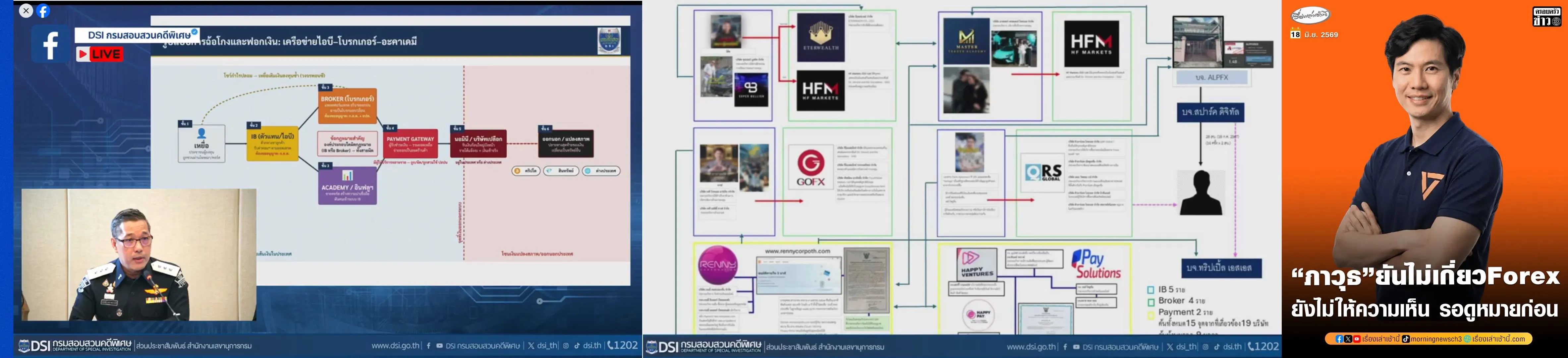Click the ต่างประเทศ legend pill
The width and height of the screenshot is (1568, 358).
[601, 171]
